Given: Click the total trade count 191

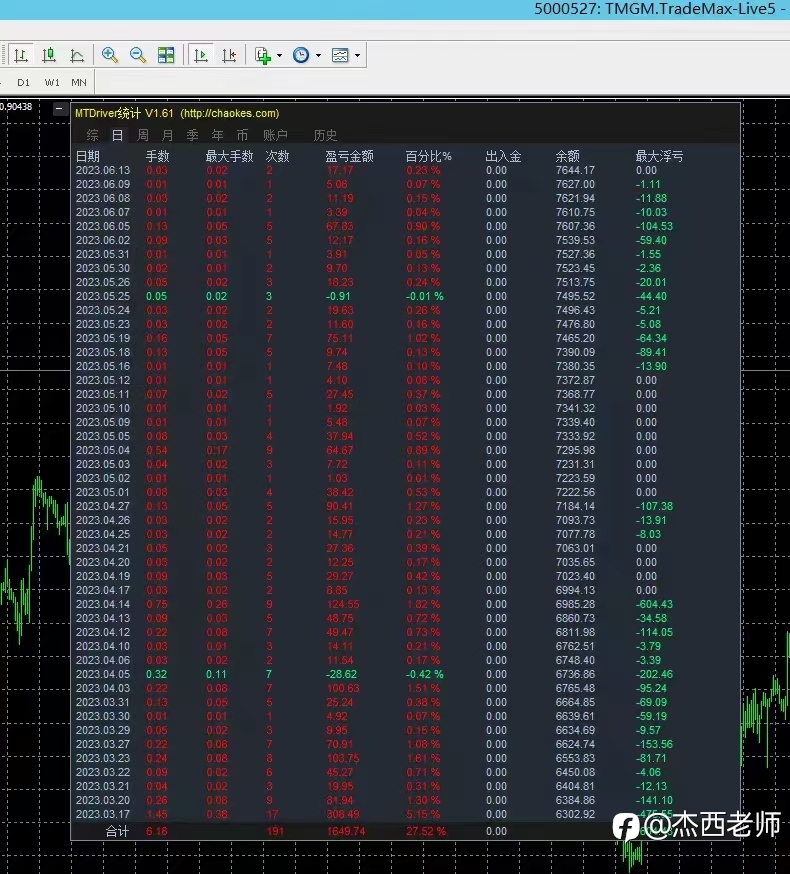Looking at the screenshot, I should pyautogui.click(x=275, y=831).
